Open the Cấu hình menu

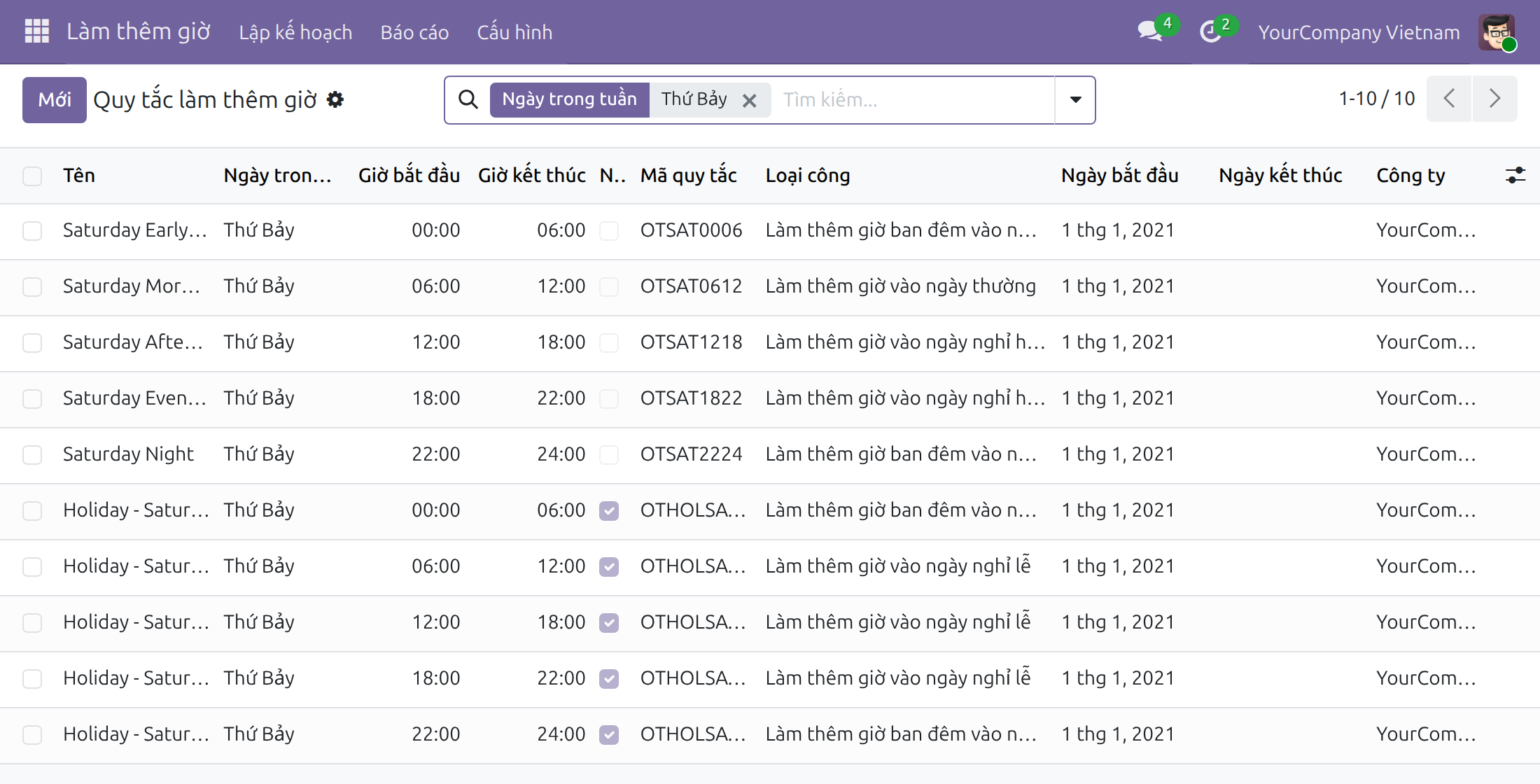514,32
